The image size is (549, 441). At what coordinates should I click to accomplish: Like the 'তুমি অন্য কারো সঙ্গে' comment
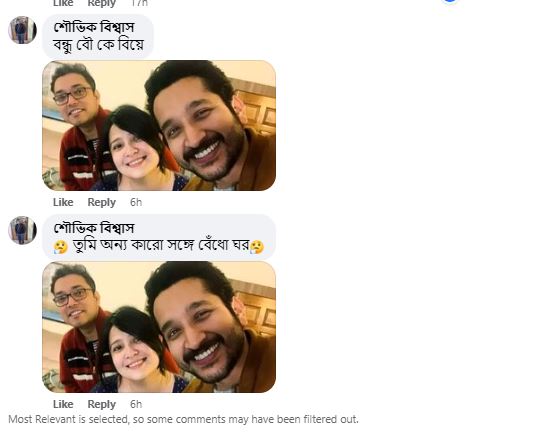(x=63, y=404)
